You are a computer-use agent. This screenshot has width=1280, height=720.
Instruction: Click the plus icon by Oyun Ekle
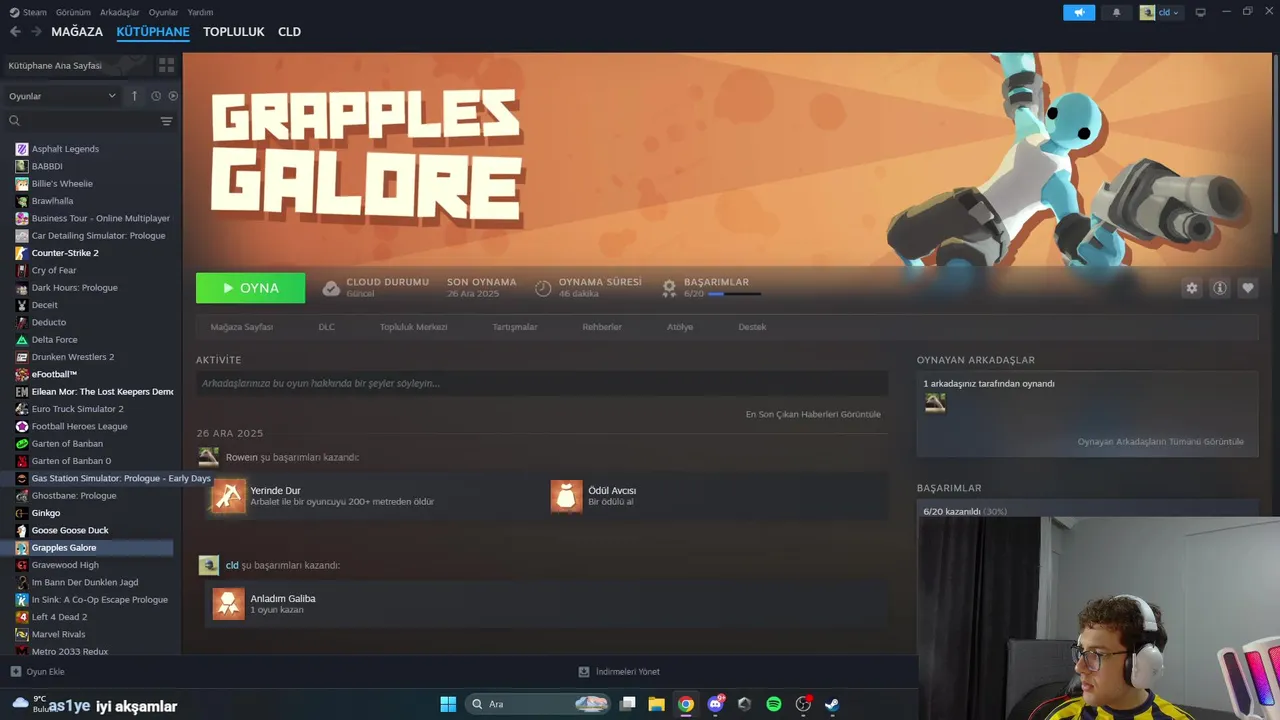[x=15, y=672]
